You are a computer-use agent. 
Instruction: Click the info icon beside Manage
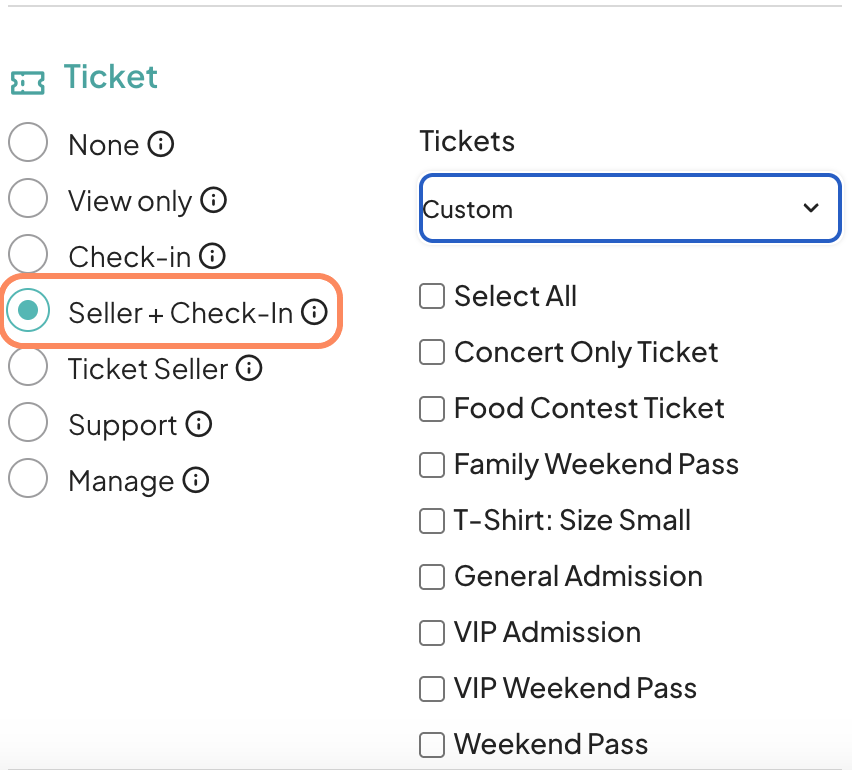196,481
